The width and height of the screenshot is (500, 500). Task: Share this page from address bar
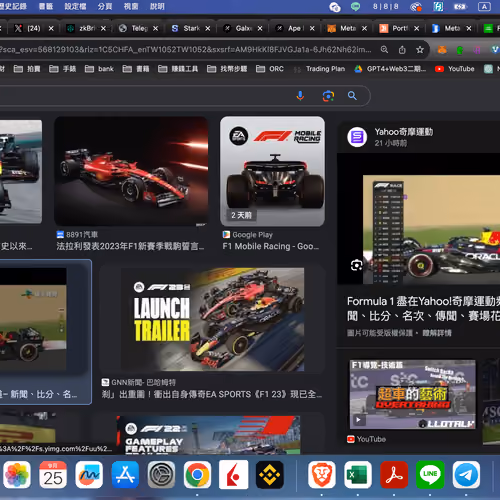(402, 50)
